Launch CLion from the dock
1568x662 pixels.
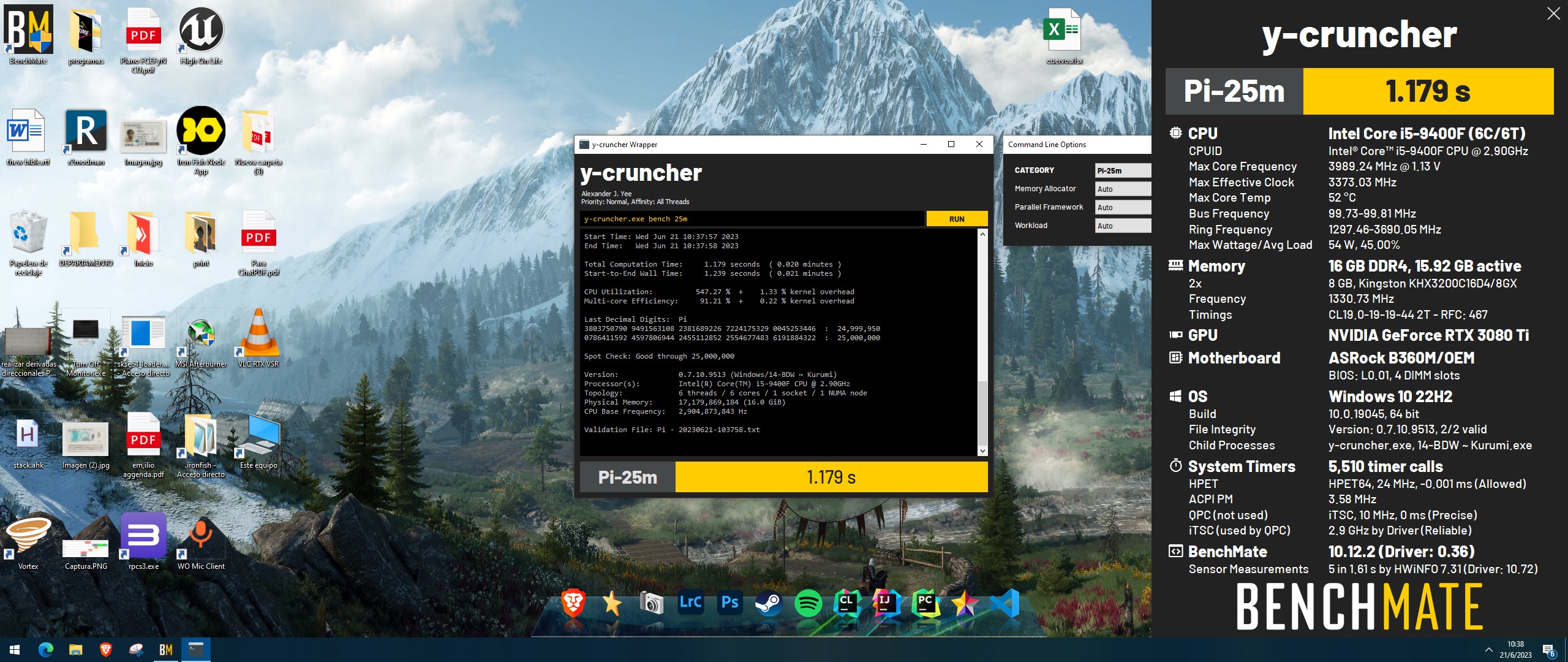coord(847,603)
